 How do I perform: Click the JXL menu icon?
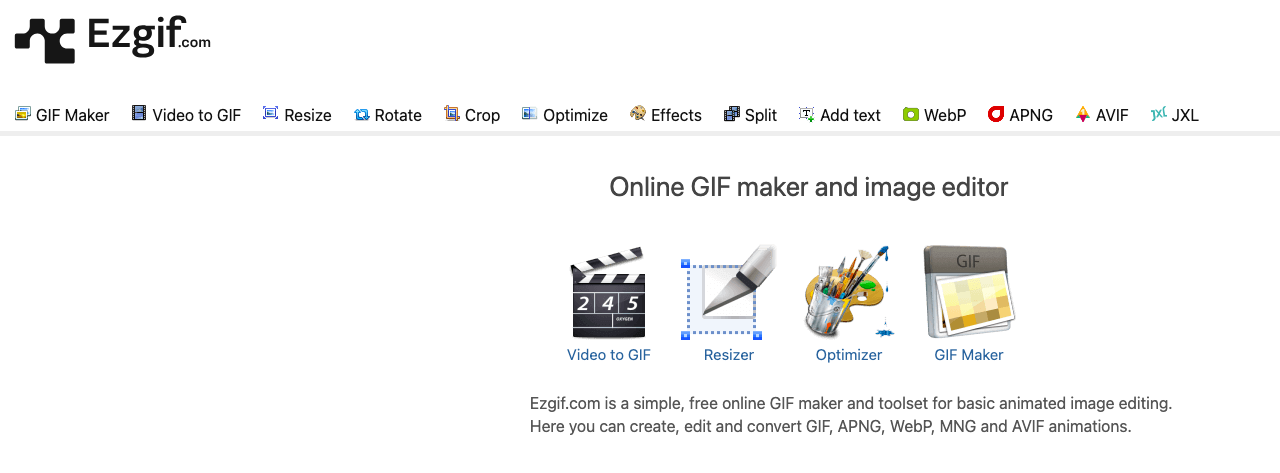1159,114
